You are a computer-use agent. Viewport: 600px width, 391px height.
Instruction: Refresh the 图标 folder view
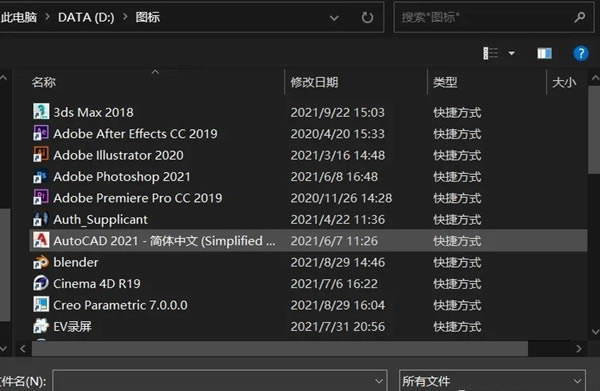click(x=367, y=17)
